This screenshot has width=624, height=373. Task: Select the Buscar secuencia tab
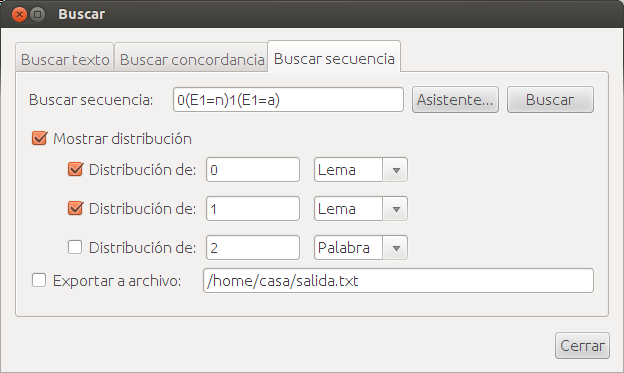point(334,58)
